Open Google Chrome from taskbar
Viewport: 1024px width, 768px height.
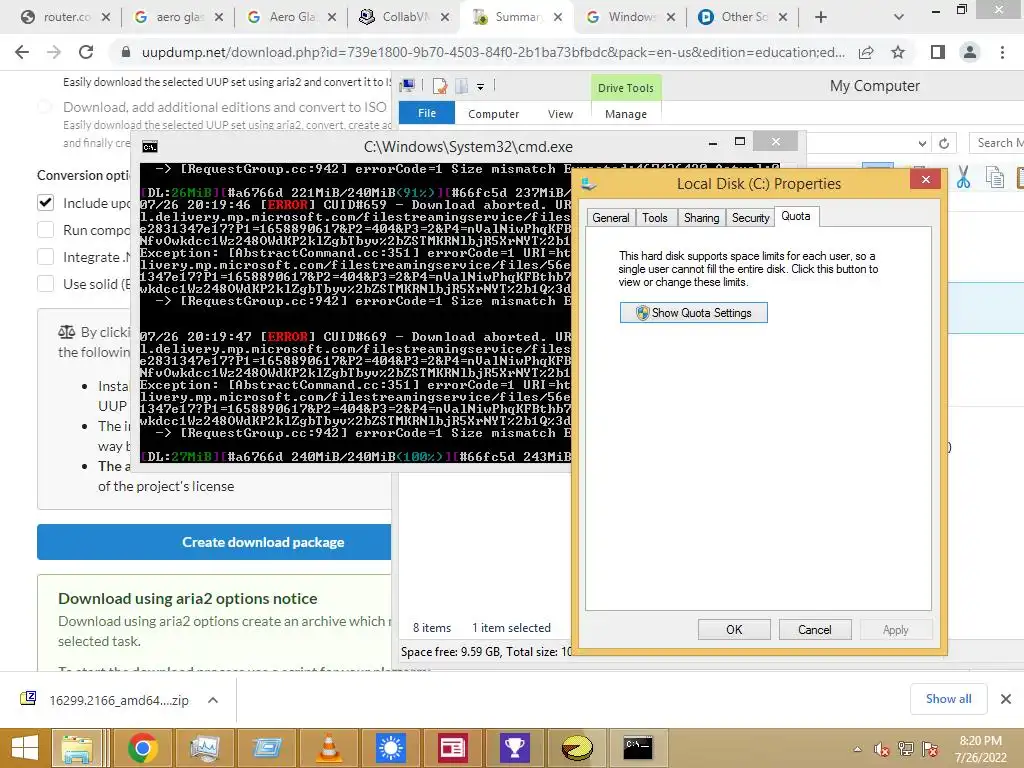click(142, 748)
